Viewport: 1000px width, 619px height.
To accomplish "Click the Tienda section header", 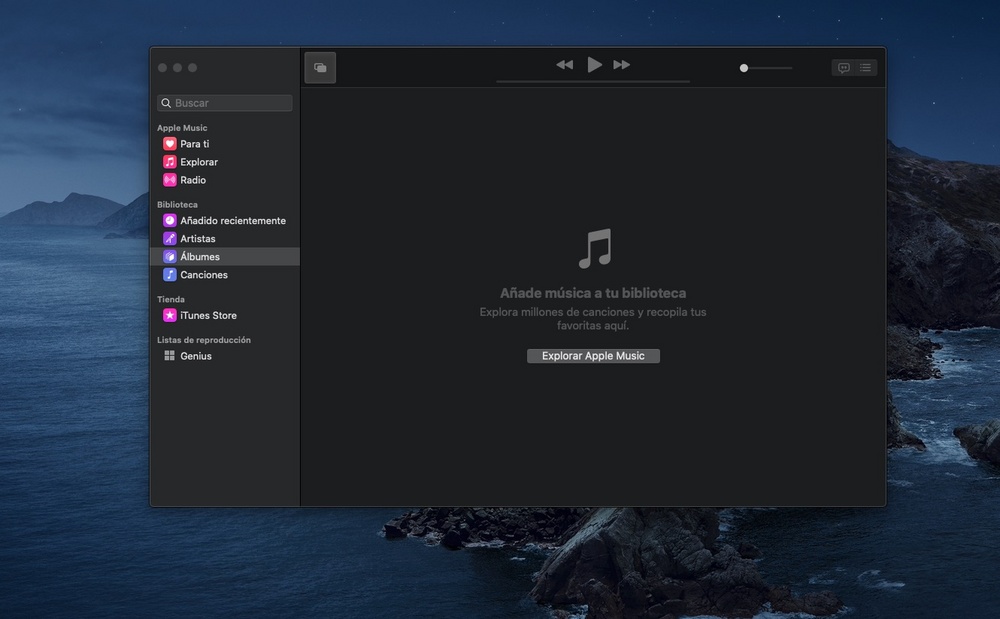I will click(x=171, y=299).
